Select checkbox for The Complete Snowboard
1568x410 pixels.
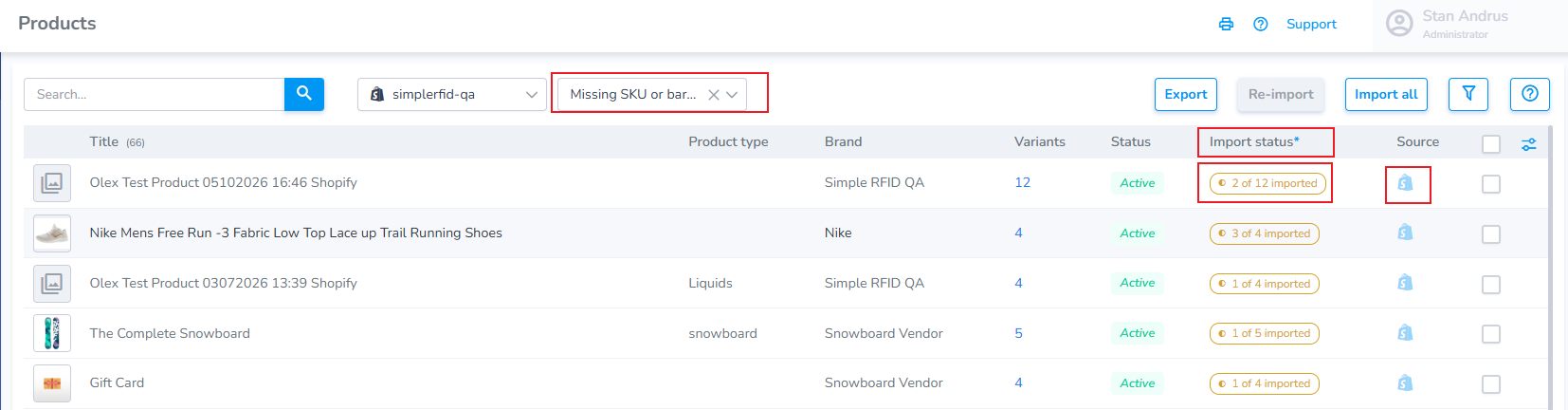tap(1491, 334)
